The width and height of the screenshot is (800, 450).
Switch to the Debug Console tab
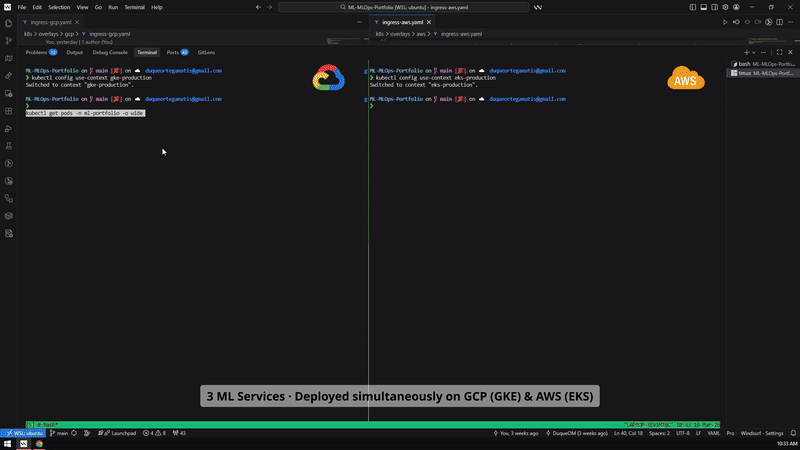coord(110,53)
